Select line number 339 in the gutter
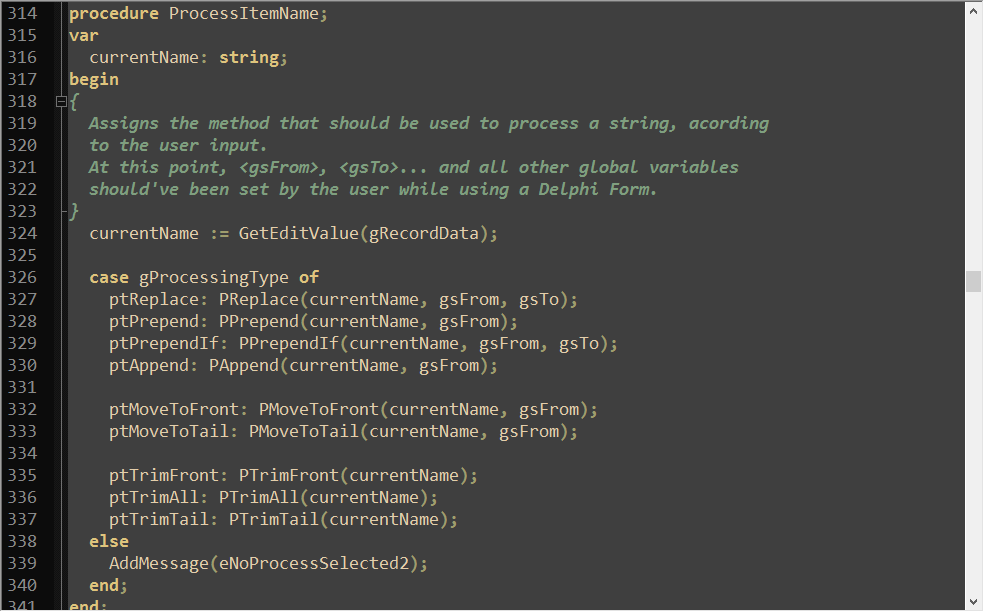The image size is (984, 612). click(21, 563)
